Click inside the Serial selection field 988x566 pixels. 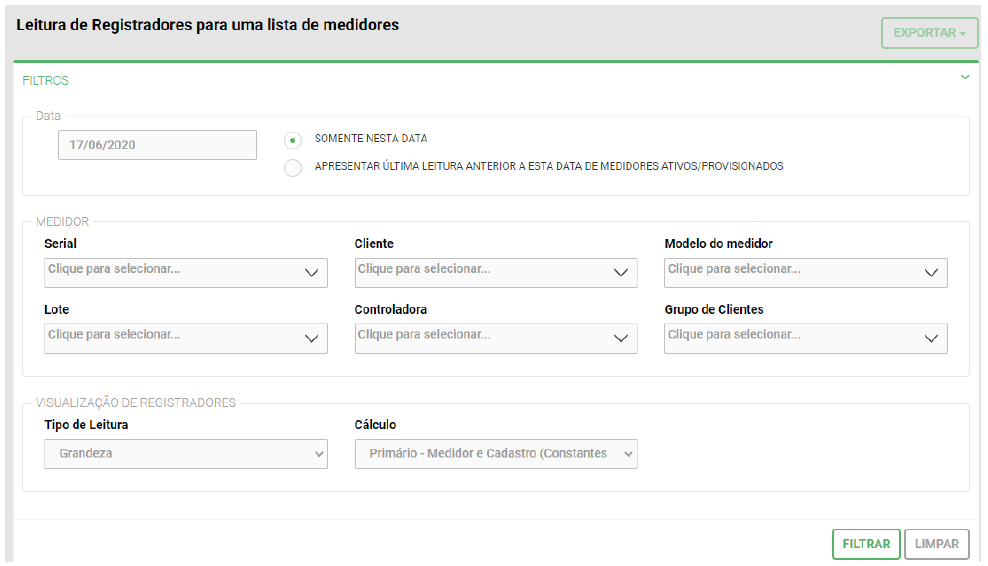pos(170,270)
